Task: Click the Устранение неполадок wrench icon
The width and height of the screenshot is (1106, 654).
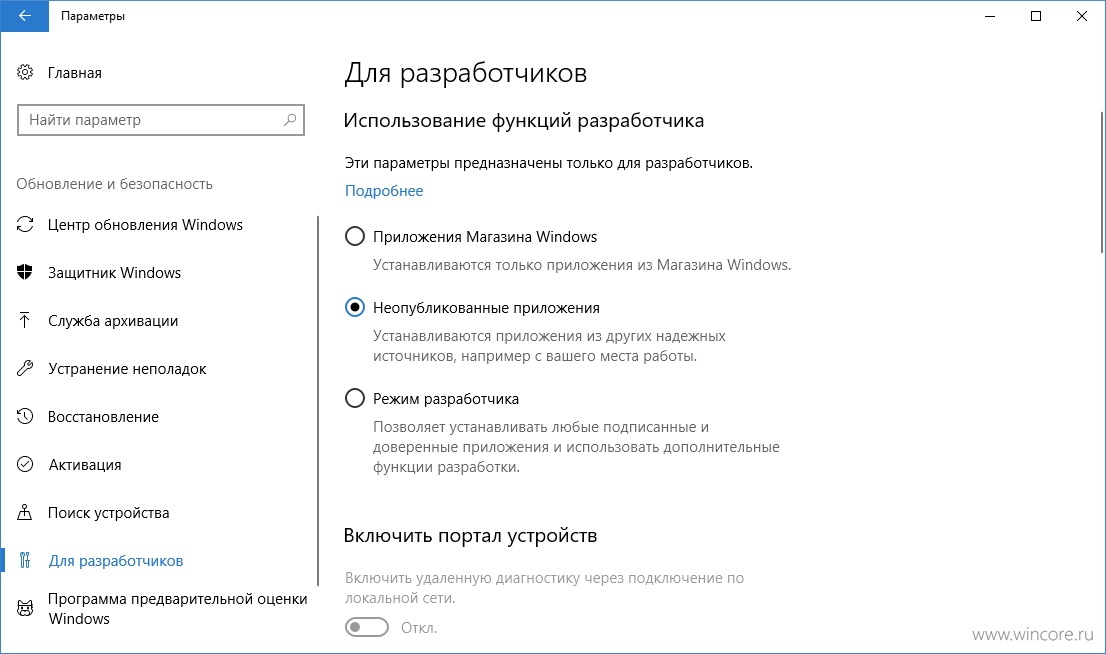Action: [25, 368]
